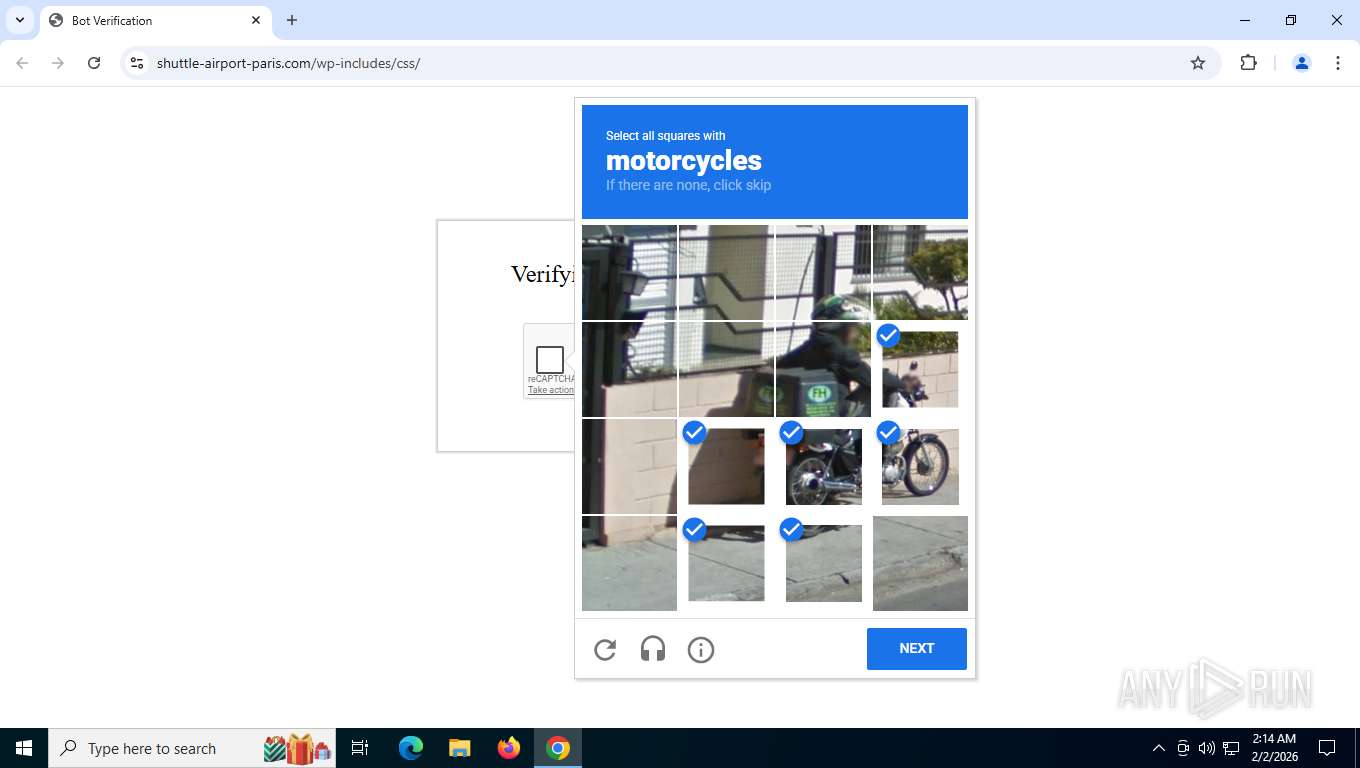Select the bottom-right pavement tile
This screenshot has height=768, width=1360.
click(920, 563)
